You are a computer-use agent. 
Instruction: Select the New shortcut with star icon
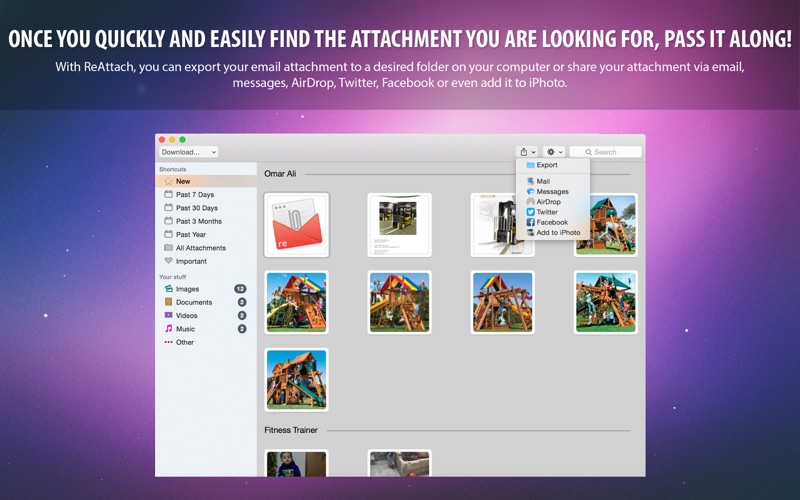click(x=206, y=181)
